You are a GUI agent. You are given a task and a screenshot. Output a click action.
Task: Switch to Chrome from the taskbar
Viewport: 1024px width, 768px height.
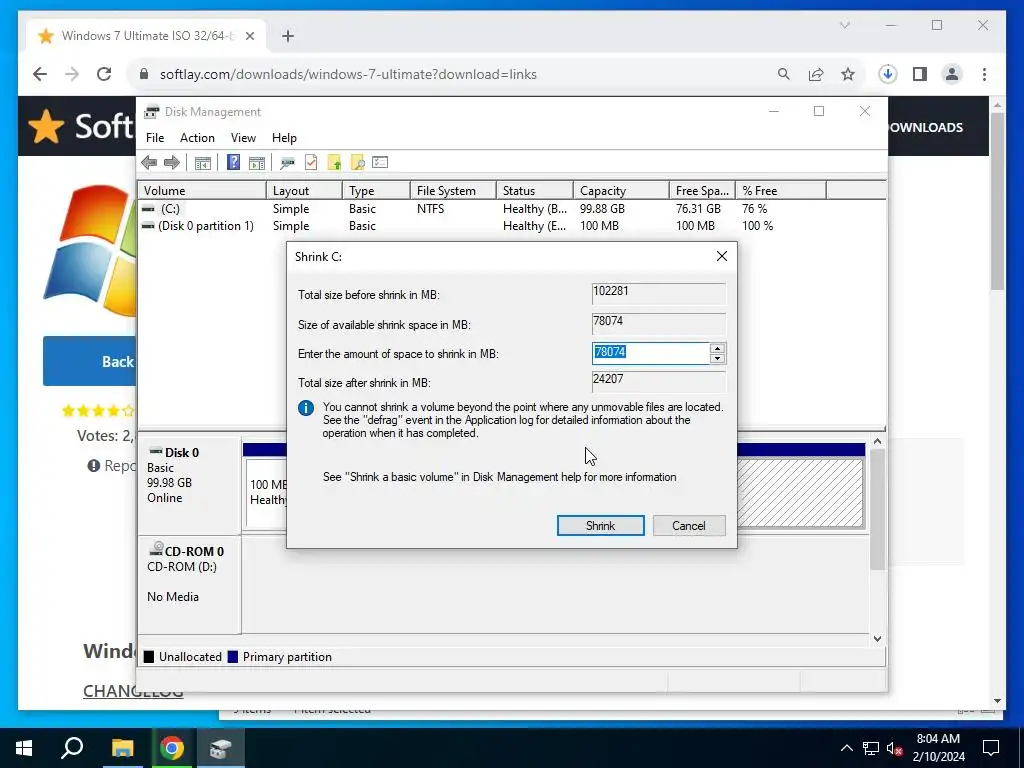click(x=172, y=748)
